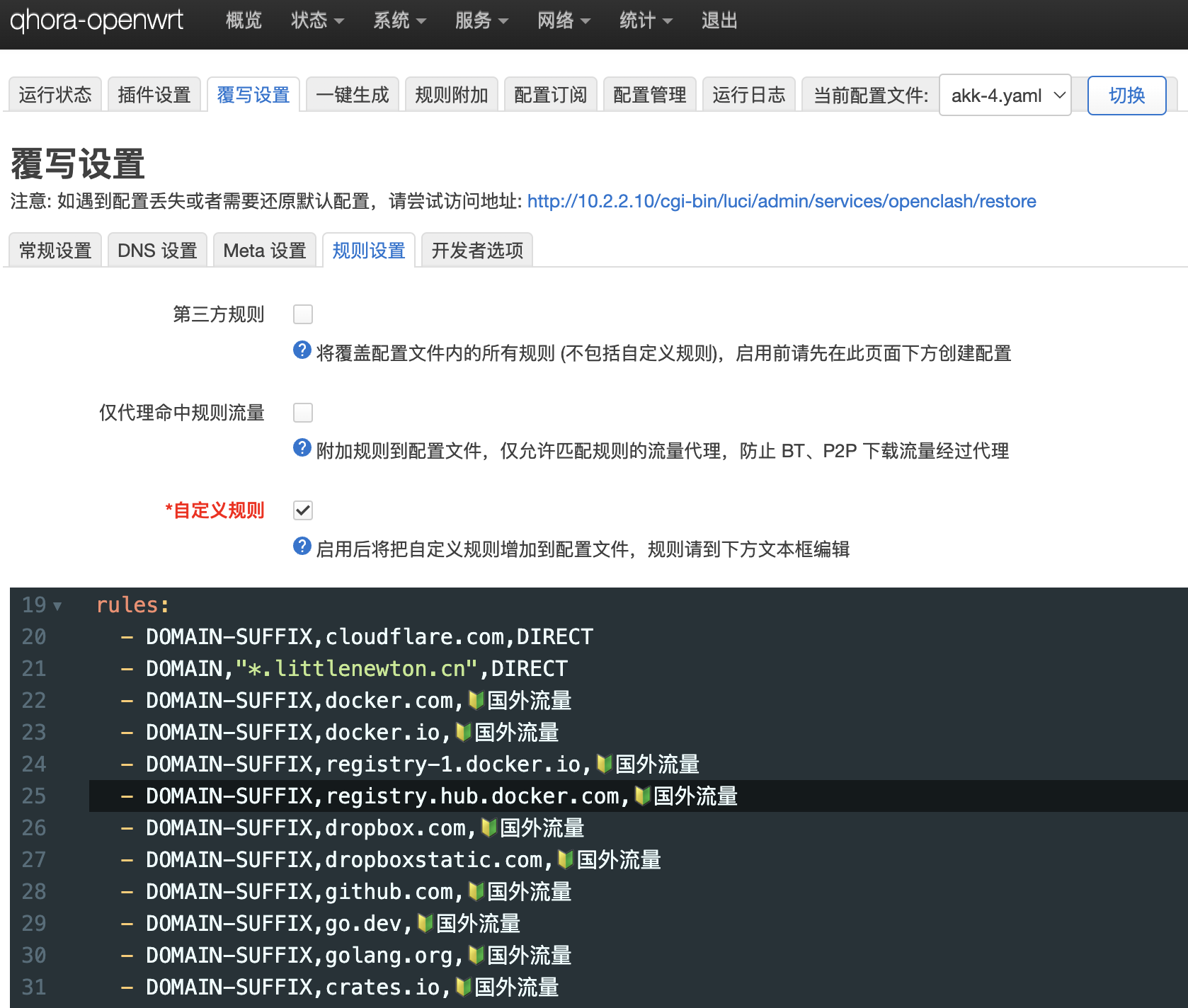This screenshot has width=1188, height=1008.
Task: Enable the 仅代理命中规则流量 checkbox
Action: pyautogui.click(x=303, y=413)
